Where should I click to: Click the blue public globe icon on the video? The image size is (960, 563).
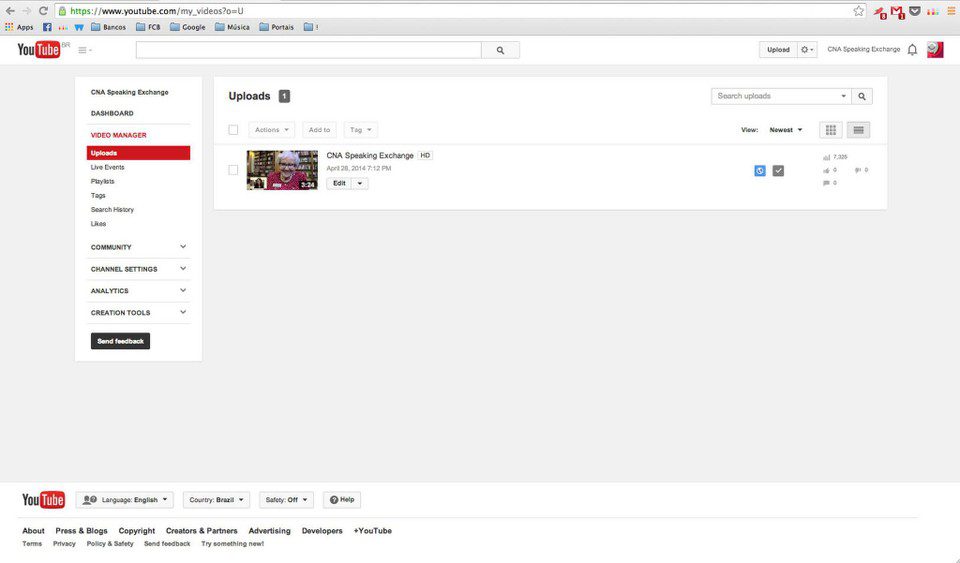pyautogui.click(x=760, y=171)
